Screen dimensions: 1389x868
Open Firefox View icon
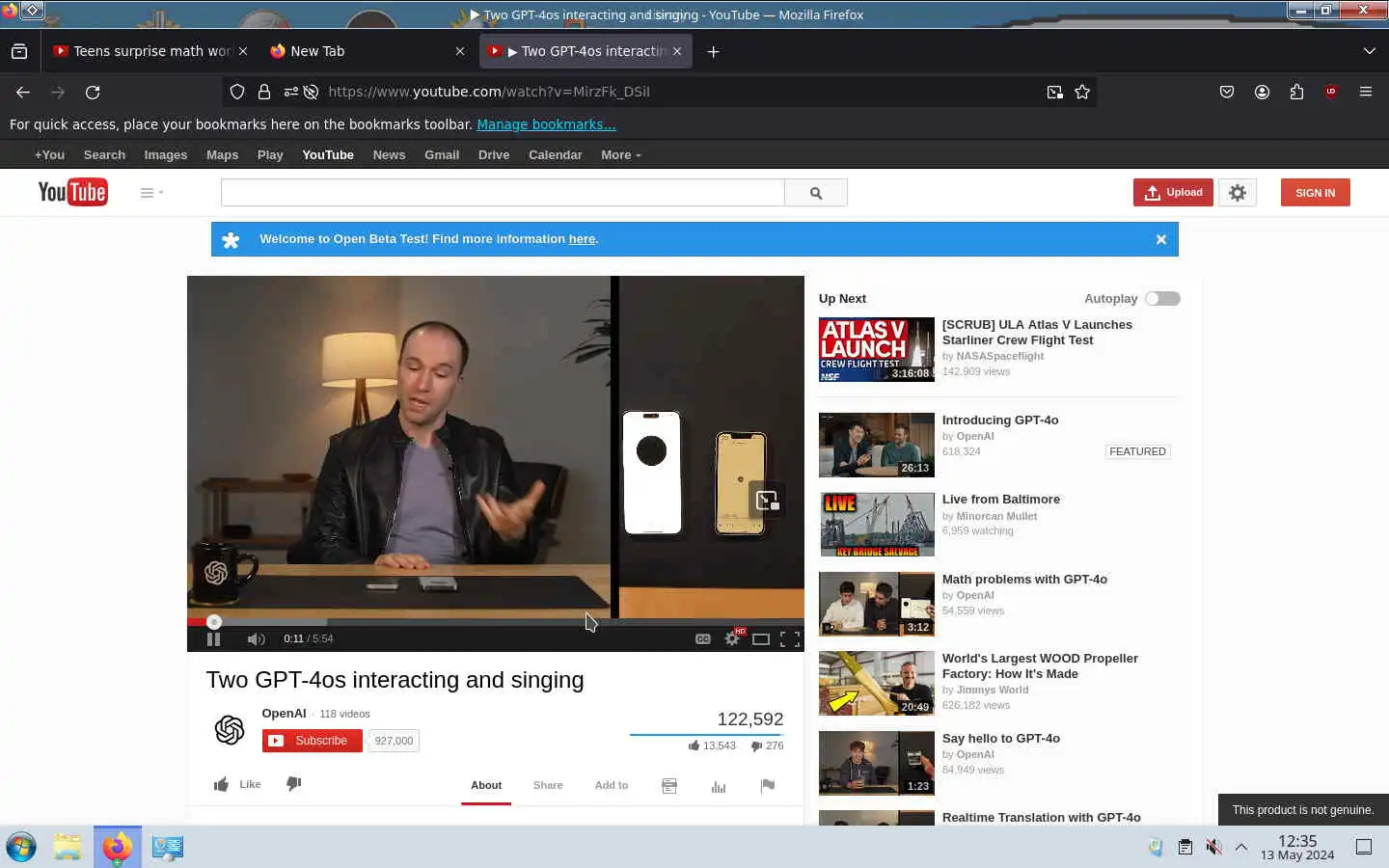[19, 51]
